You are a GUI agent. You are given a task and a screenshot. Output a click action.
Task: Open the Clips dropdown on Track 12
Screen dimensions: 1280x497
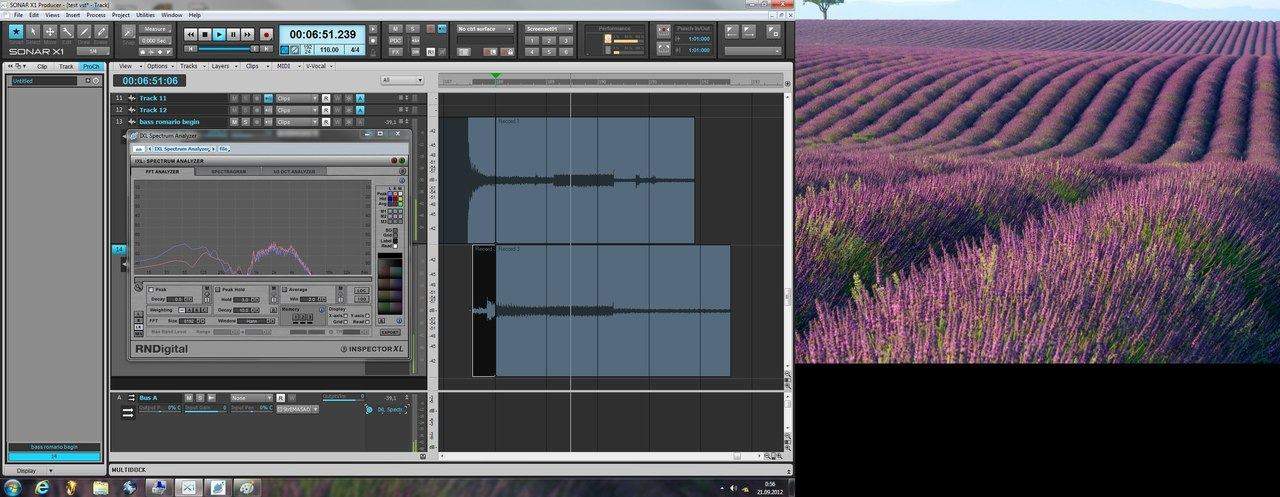[x=296, y=110]
